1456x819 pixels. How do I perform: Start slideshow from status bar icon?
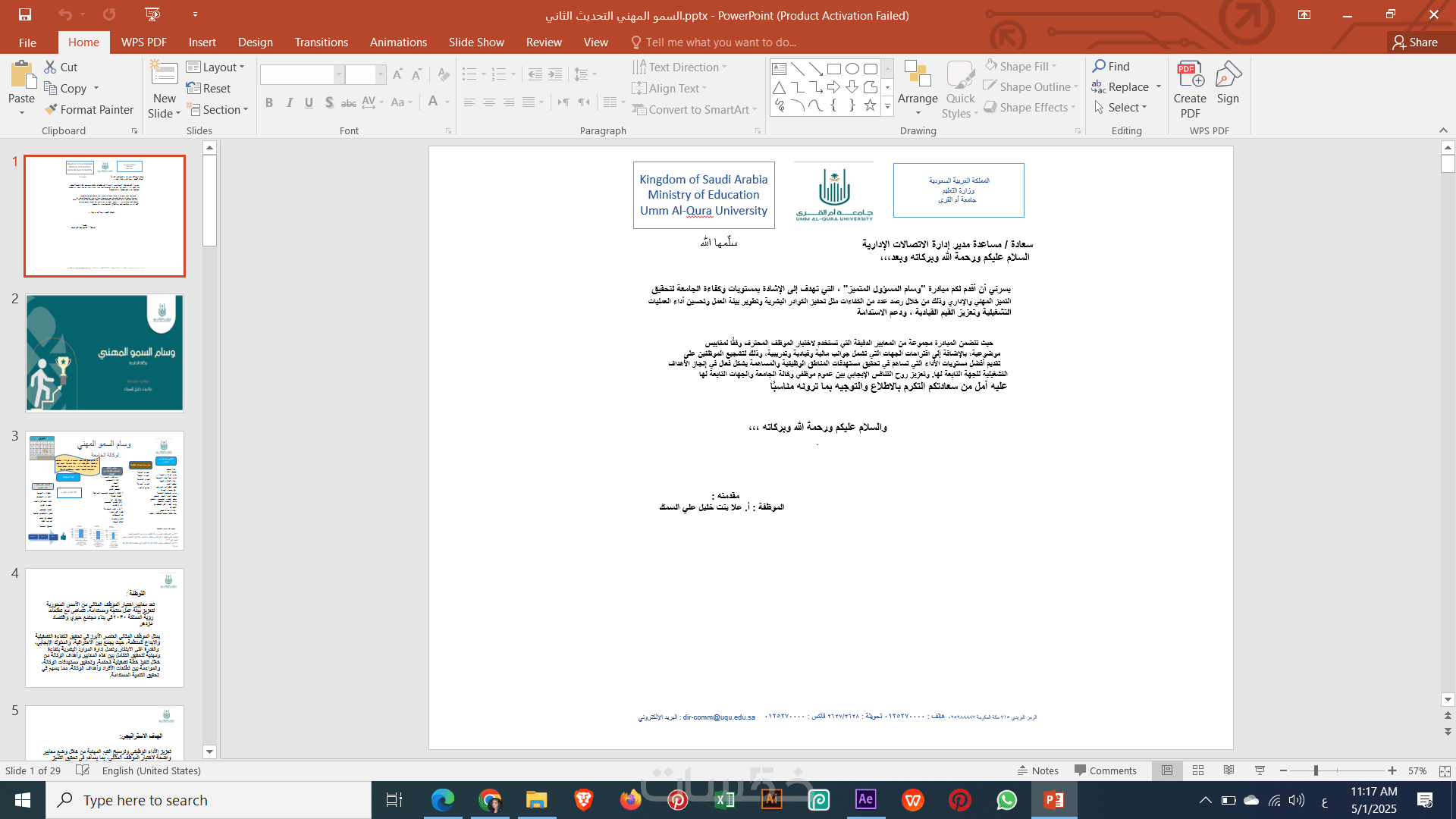[1260, 770]
